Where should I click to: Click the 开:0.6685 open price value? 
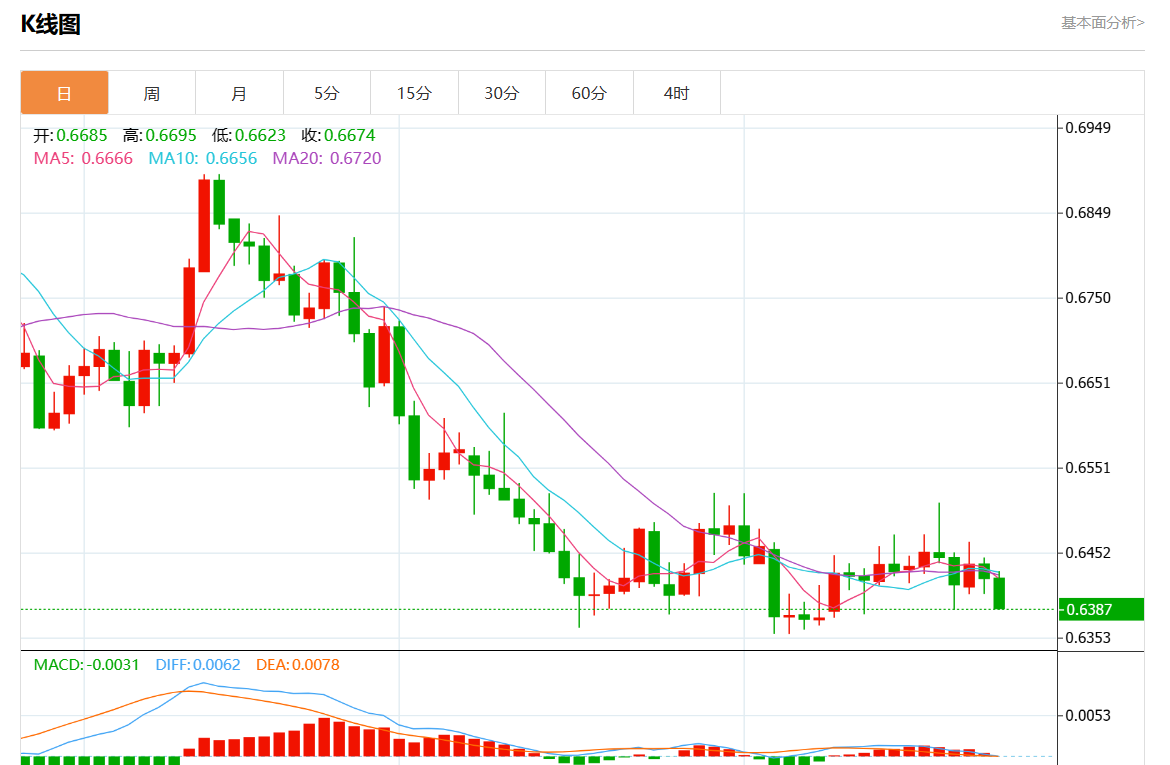70,135
